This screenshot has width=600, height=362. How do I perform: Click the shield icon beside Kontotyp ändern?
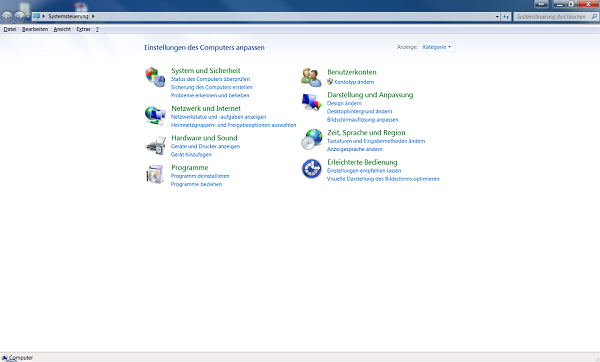point(330,82)
